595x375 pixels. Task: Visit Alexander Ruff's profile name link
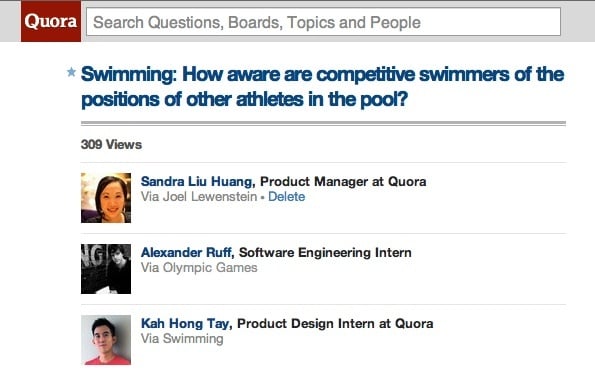point(186,252)
